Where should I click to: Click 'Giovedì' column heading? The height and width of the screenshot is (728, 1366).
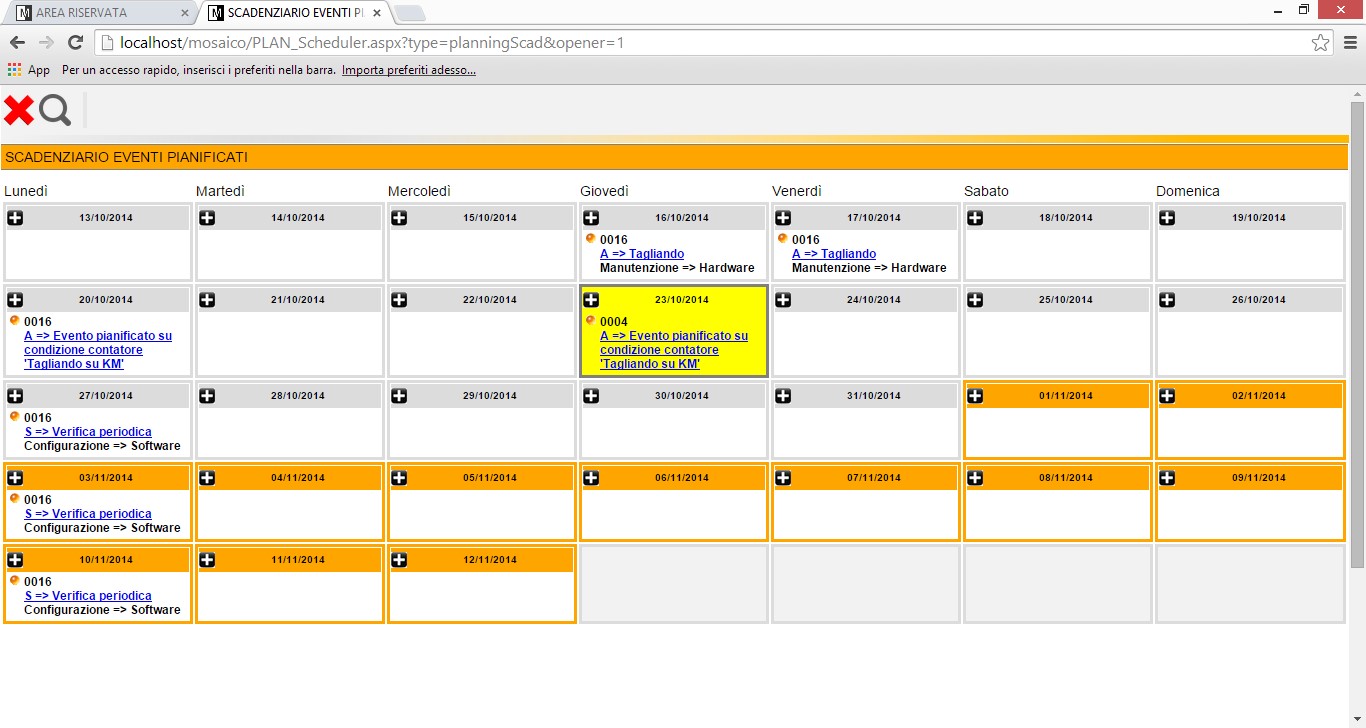click(604, 191)
